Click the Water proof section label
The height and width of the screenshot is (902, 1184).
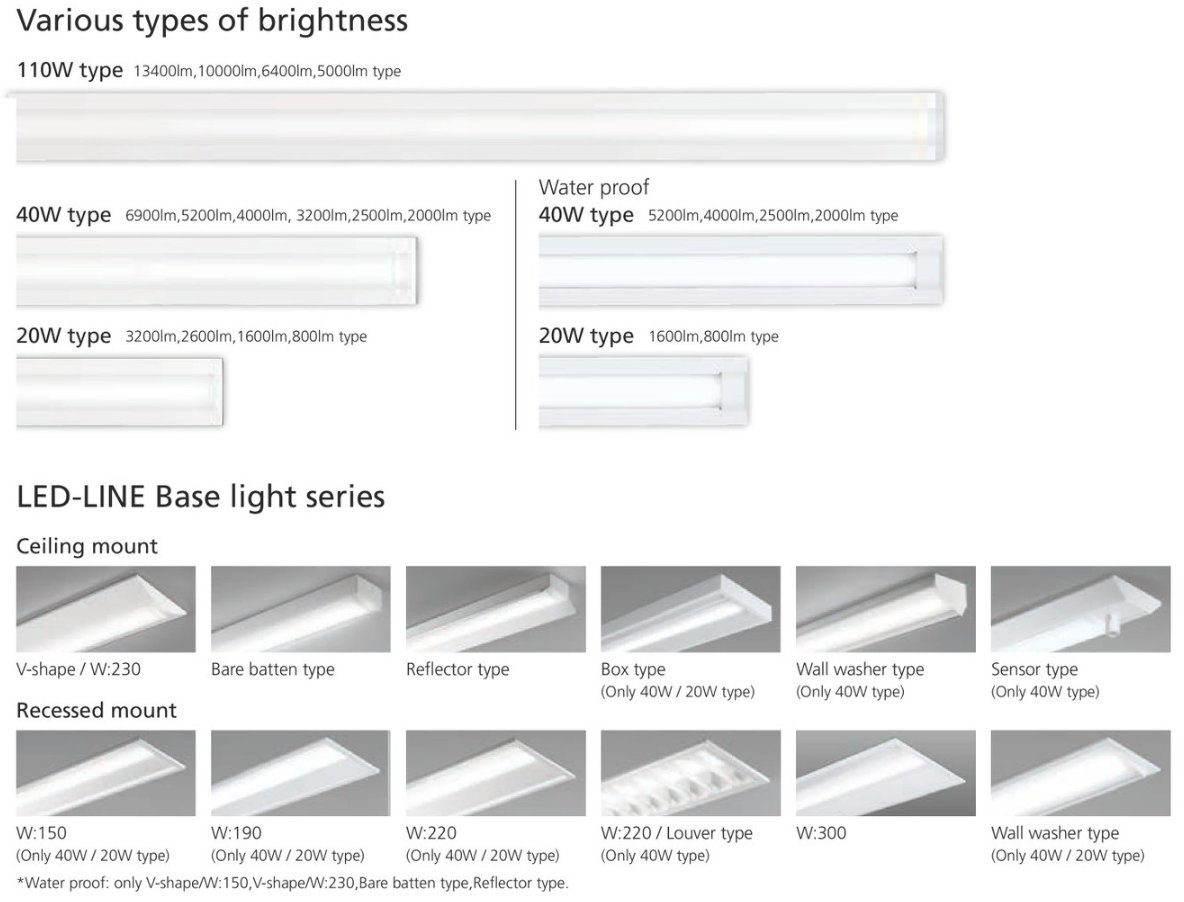[x=594, y=187]
